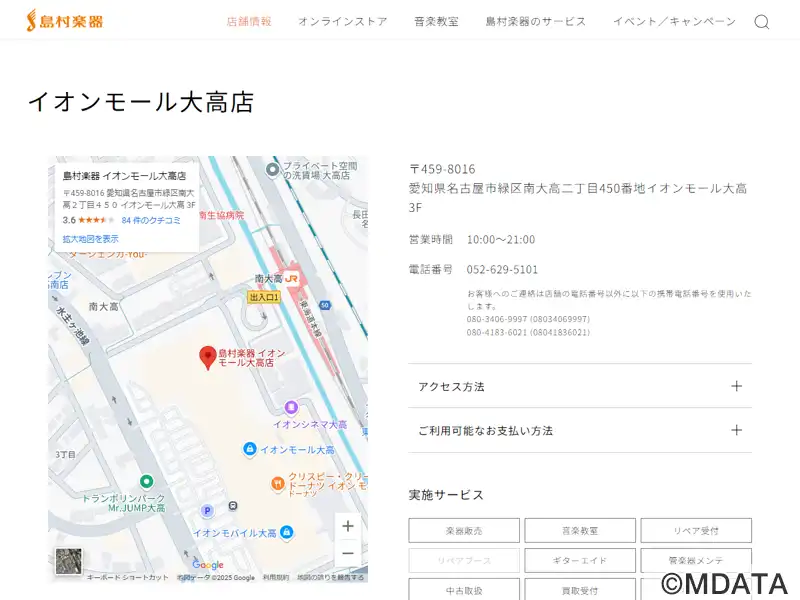Image resolution: width=800 pixels, height=600 pixels.
Task: Click the イオンシネマ大高 purple marker
Action: (x=291, y=408)
